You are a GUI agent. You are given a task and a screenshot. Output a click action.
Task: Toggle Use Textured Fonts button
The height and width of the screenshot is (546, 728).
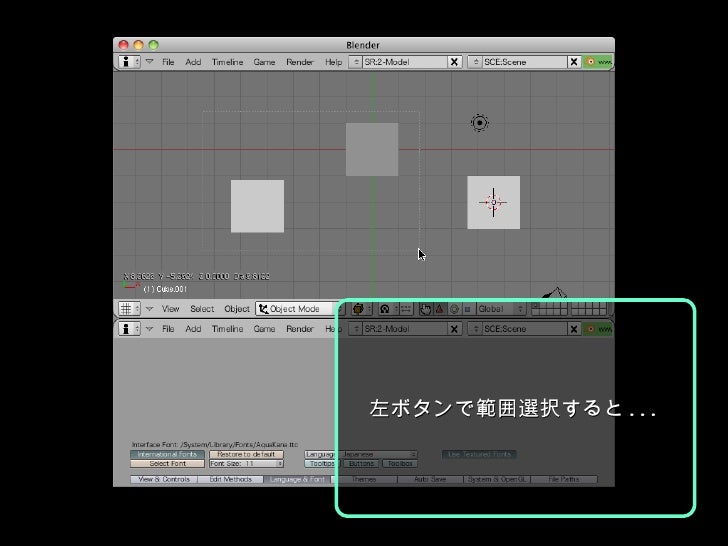click(x=479, y=454)
